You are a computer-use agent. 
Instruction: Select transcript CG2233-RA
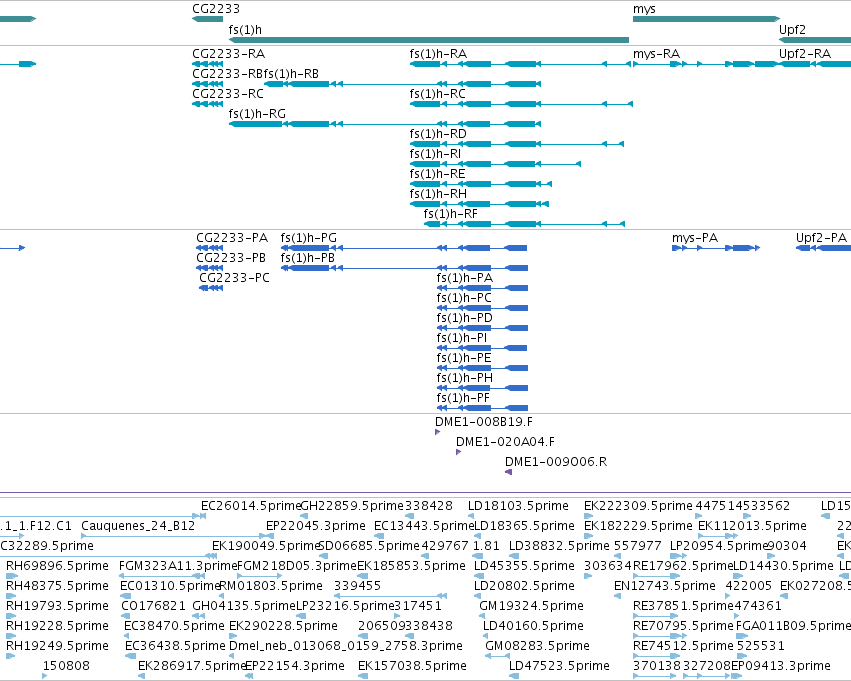coord(228,54)
